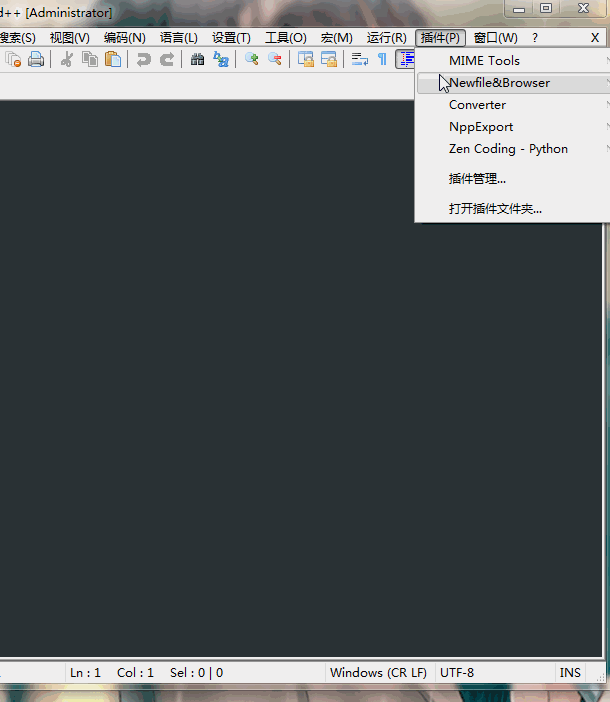Image resolution: width=610 pixels, height=702 pixels.
Task: Expand Zen Coding - Python submenu
Action: coord(513,149)
